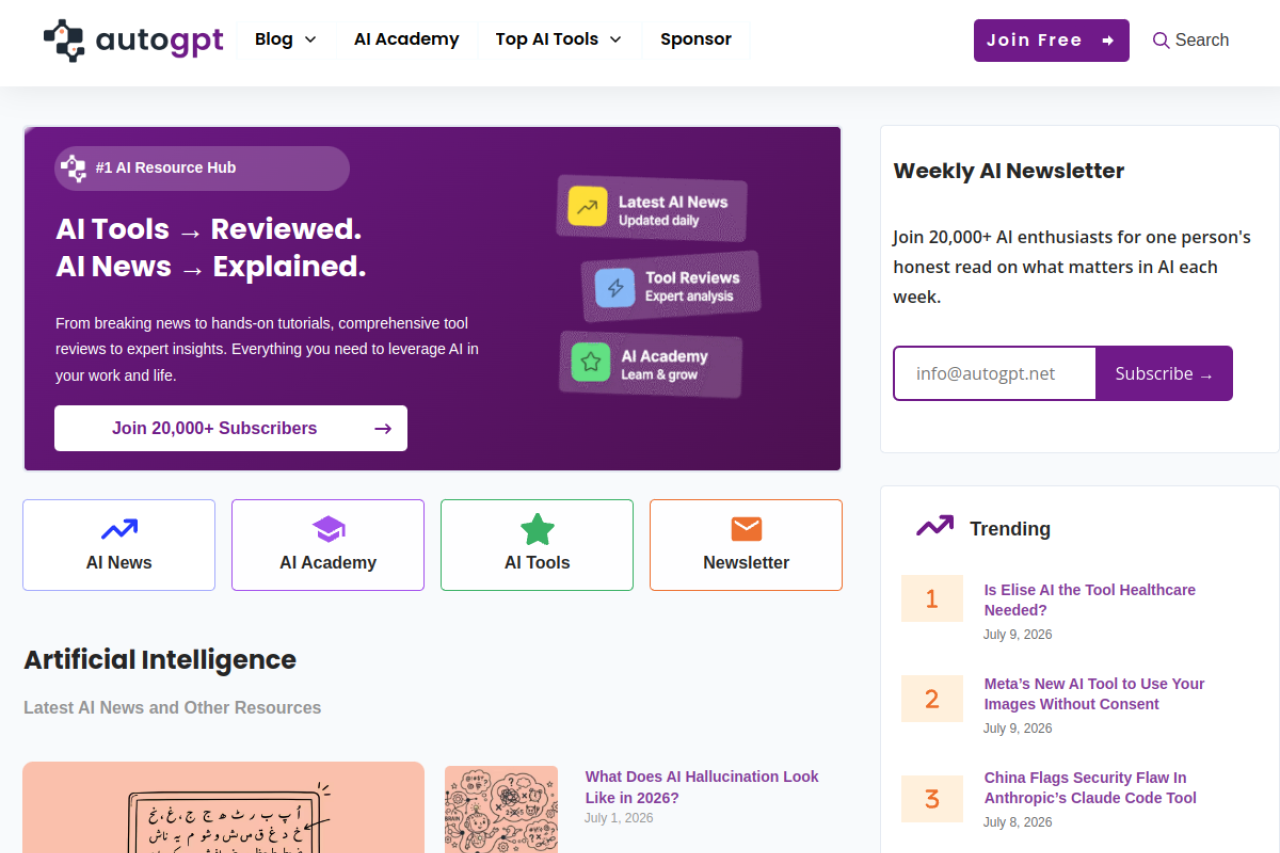The width and height of the screenshot is (1280, 853).
Task: Open the Newsletter category card
Action: point(746,545)
